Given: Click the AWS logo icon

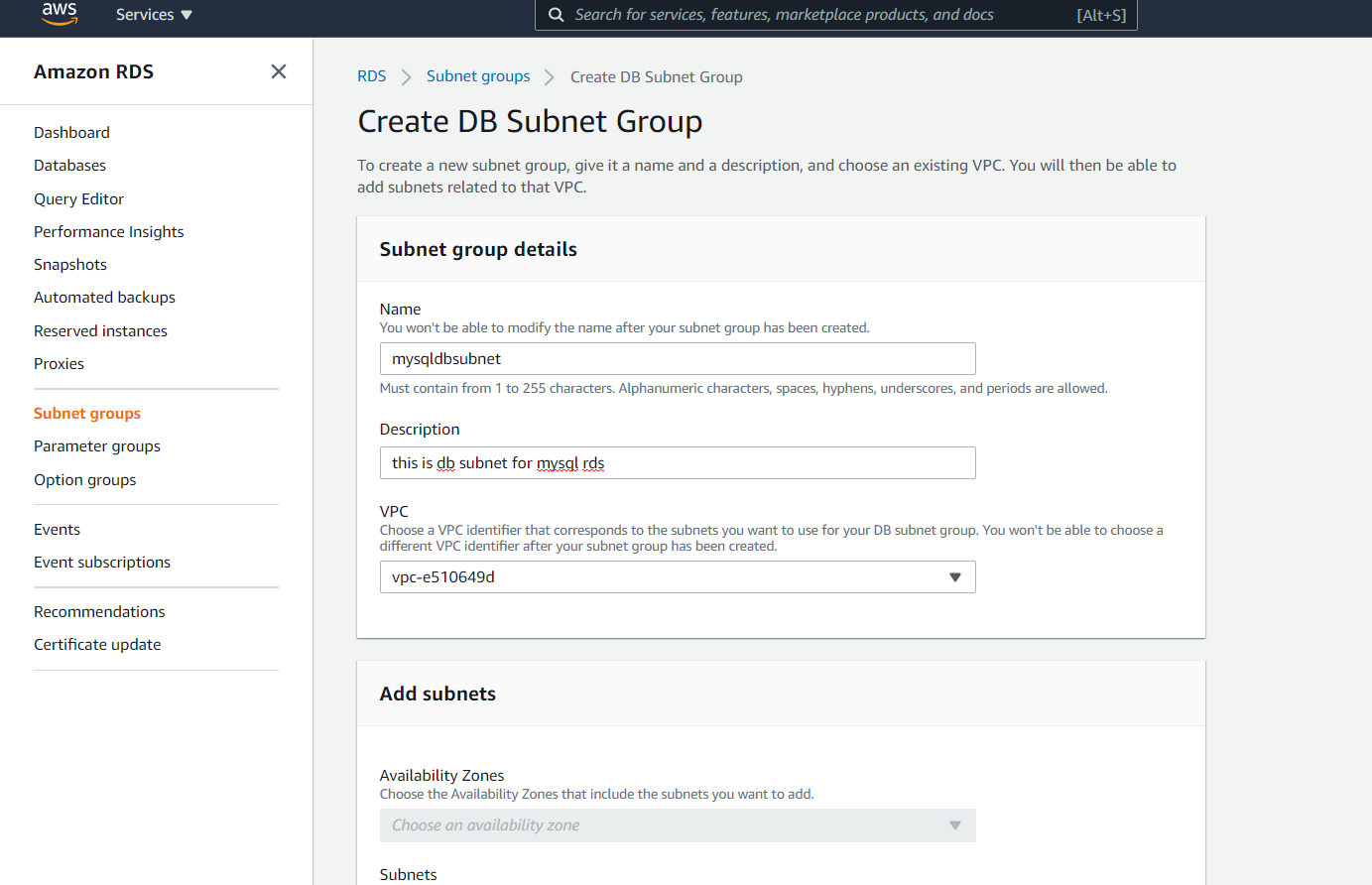Looking at the screenshot, I should click(60, 14).
